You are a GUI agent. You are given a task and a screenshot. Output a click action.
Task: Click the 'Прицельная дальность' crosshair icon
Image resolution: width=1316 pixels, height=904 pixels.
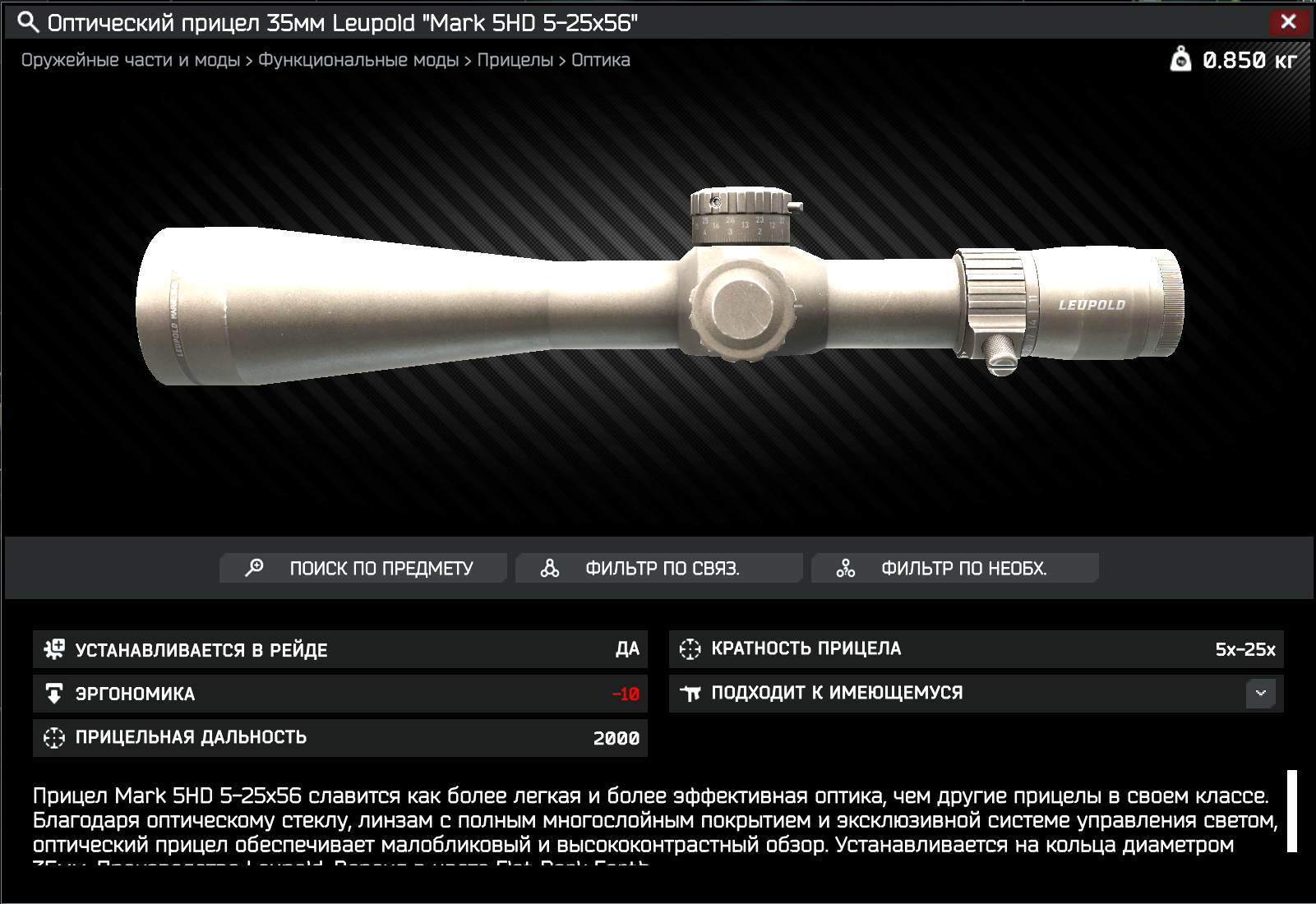54,738
